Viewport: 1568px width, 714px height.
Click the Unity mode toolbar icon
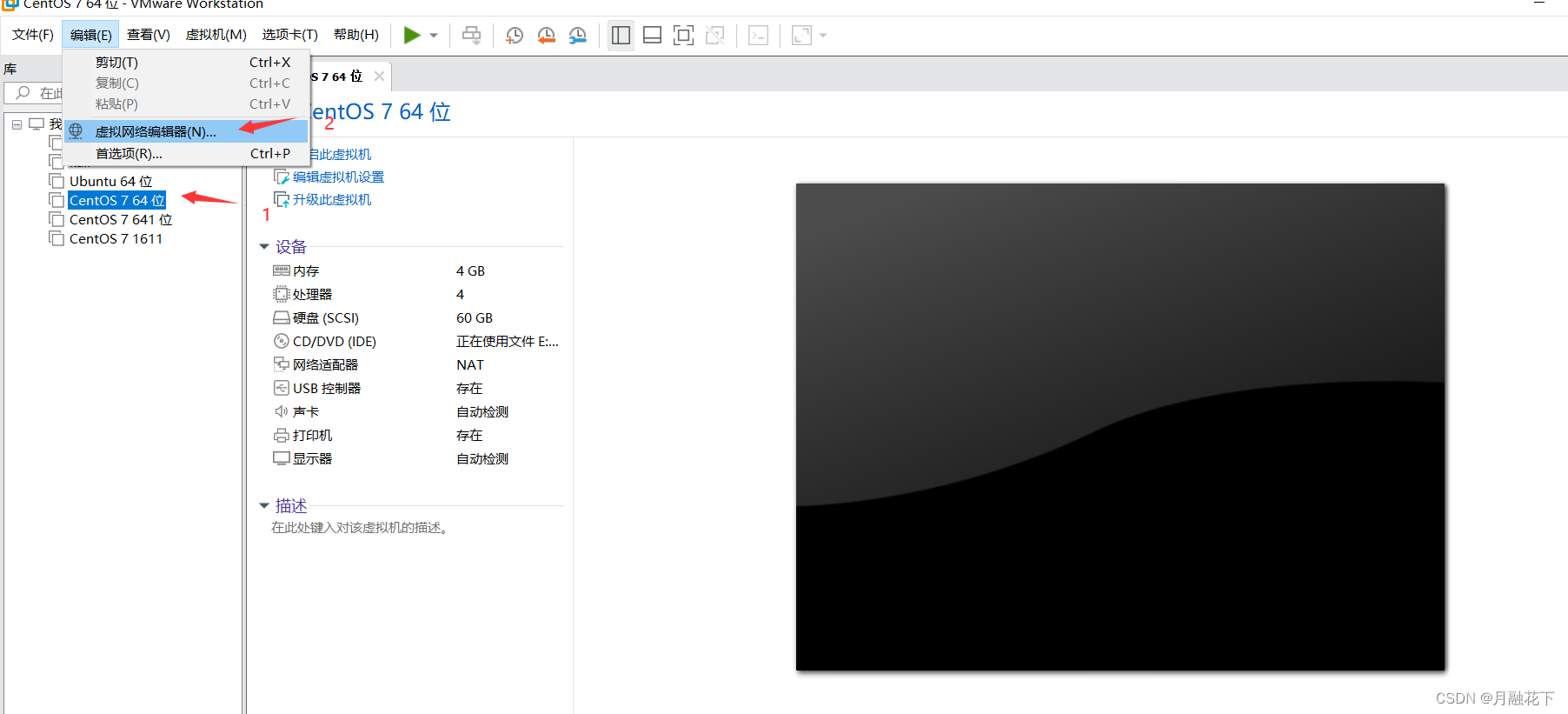[x=715, y=36]
